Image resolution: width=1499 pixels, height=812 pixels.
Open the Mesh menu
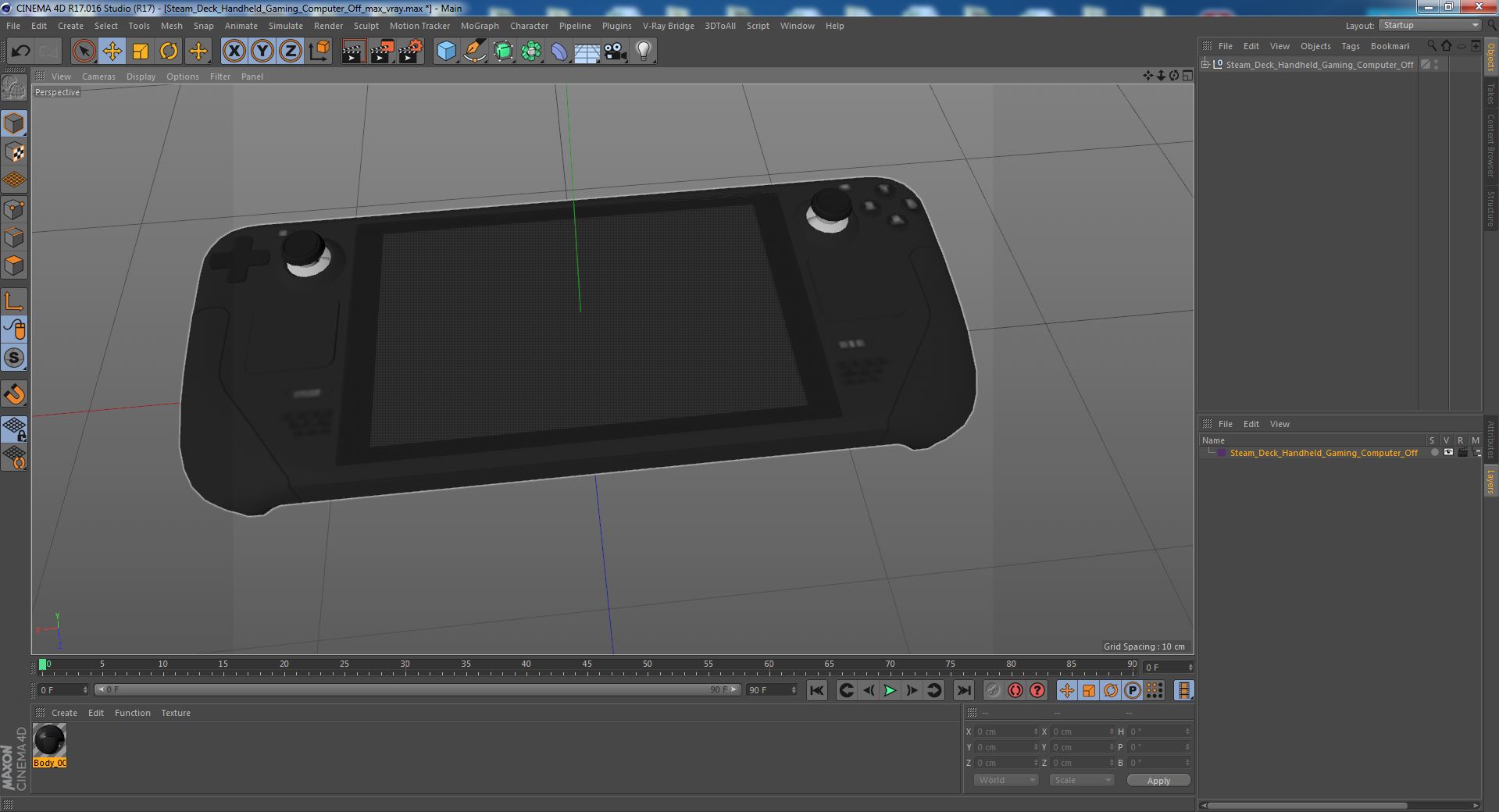pyautogui.click(x=171, y=26)
